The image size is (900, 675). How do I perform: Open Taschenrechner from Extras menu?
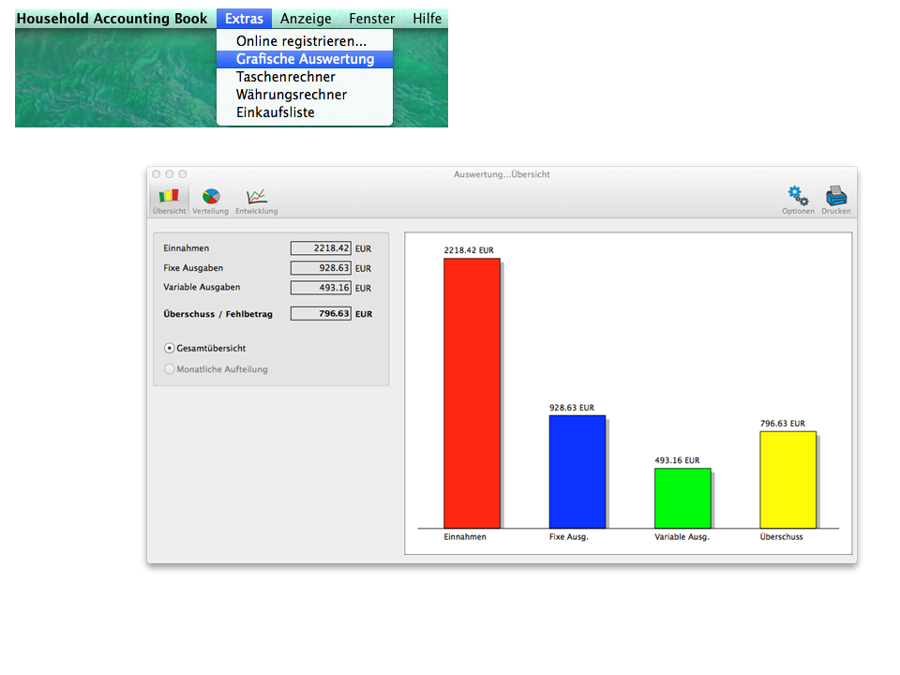pyautogui.click(x=285, y=77)
